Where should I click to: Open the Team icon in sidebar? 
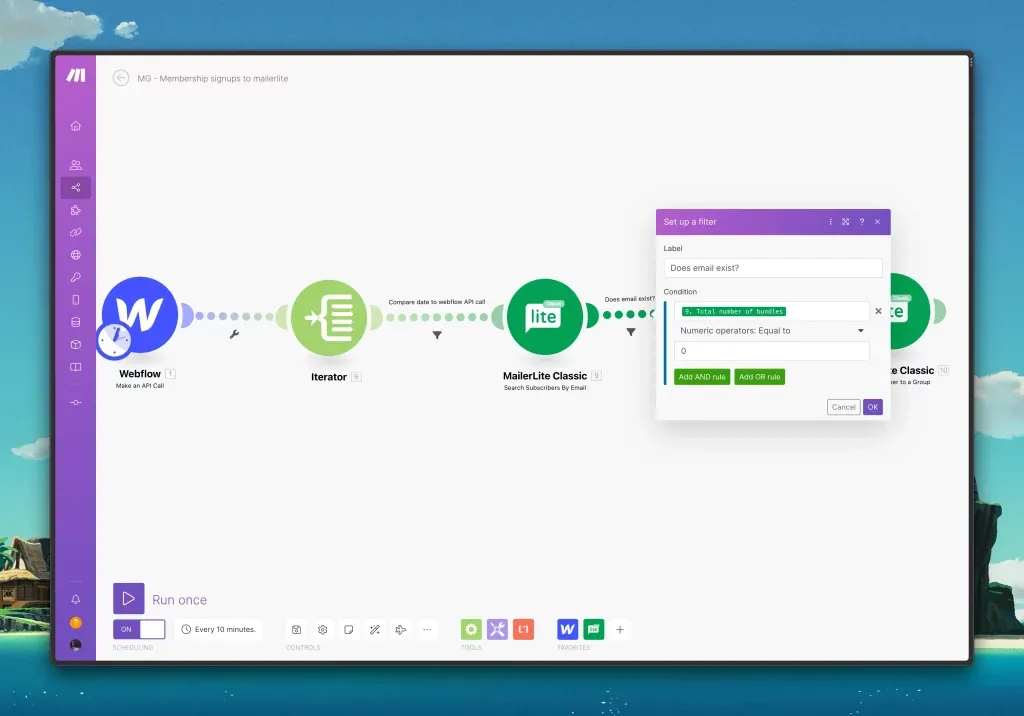[x=76, y=165]
